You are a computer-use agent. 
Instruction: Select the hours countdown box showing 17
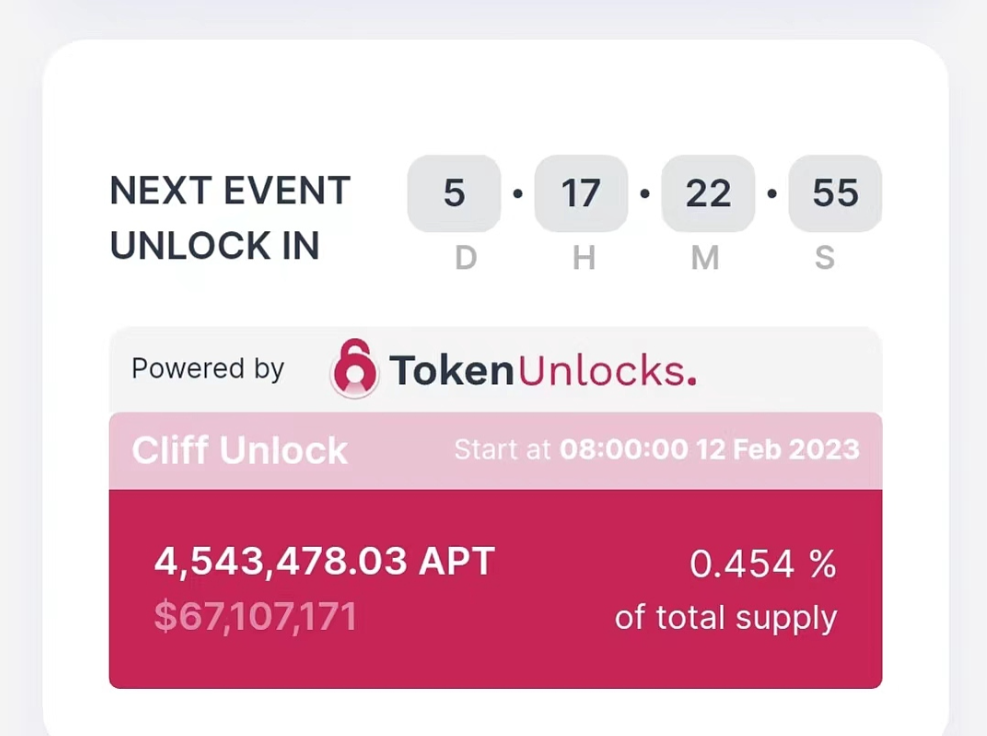click(581, 193)
